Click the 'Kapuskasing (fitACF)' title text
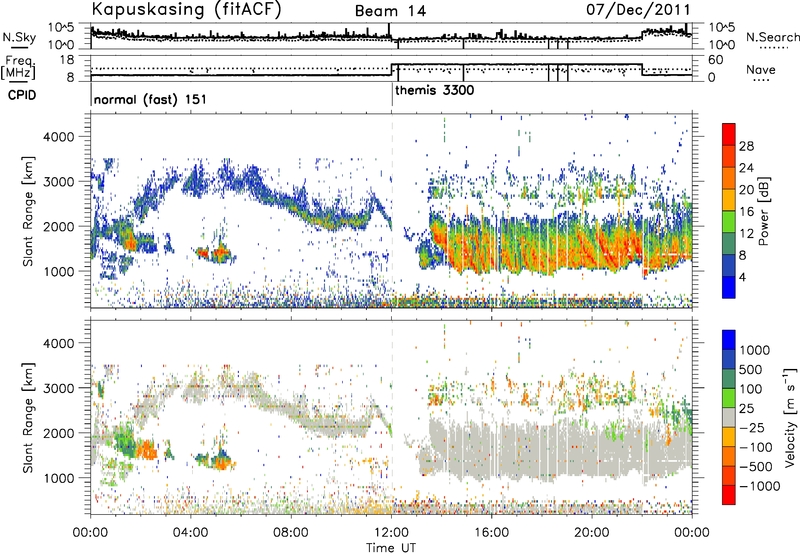 [186, 9]
